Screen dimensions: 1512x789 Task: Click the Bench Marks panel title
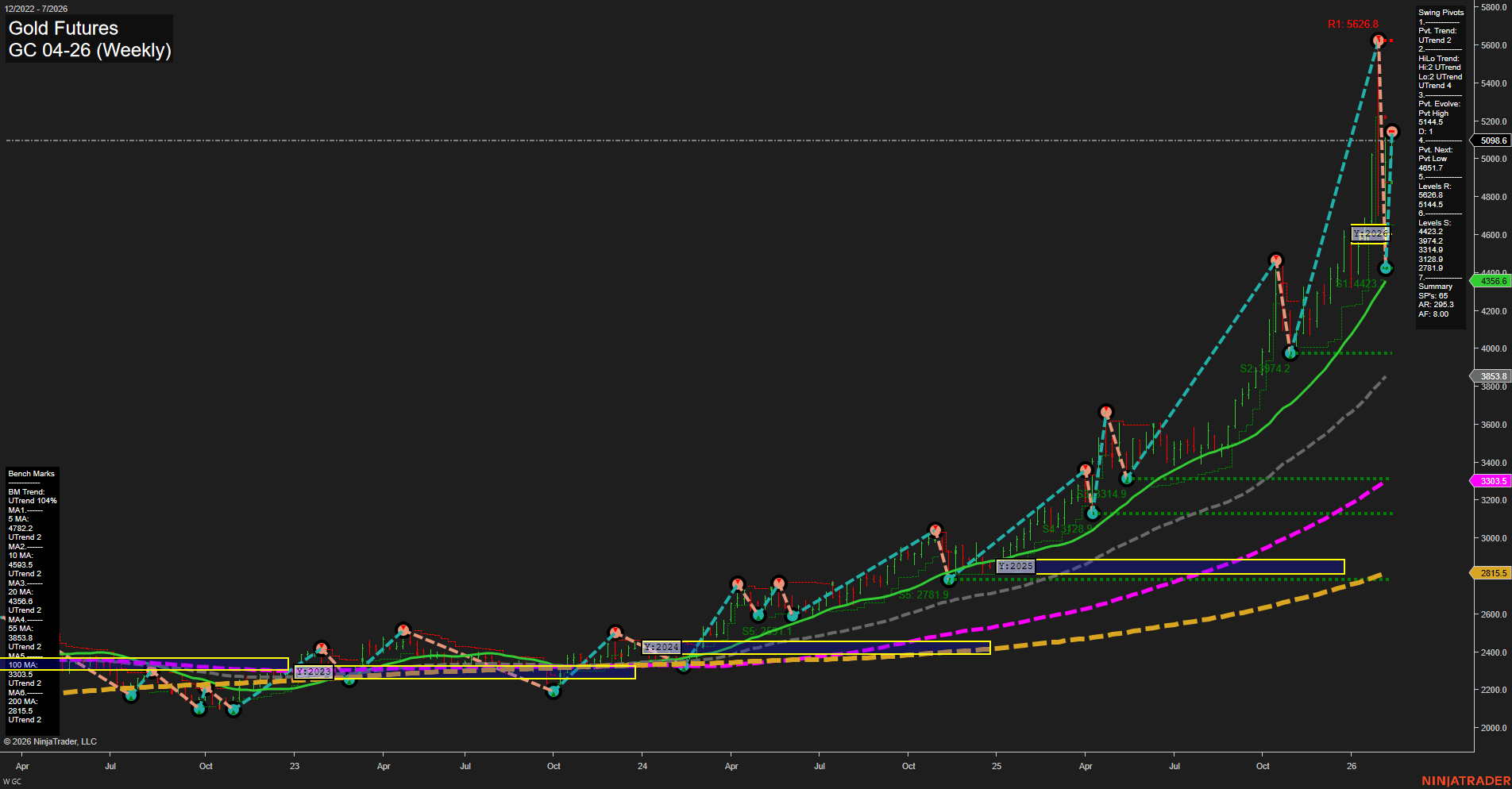coord(31,473)
